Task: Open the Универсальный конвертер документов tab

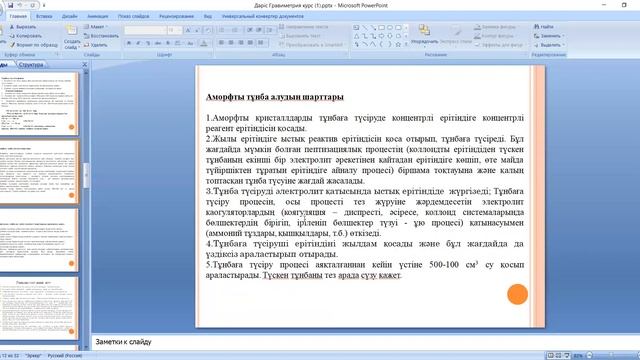Action: 262,16
